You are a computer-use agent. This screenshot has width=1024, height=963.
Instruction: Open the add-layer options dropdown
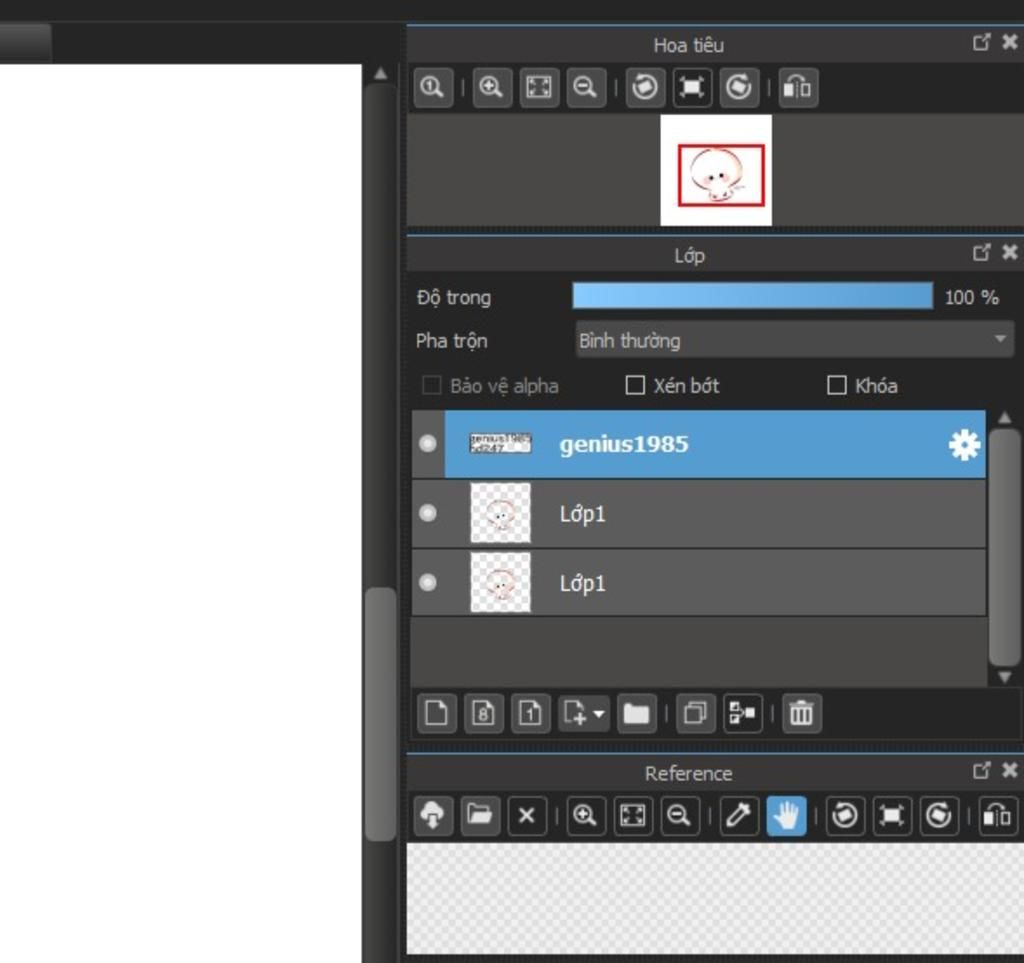584,713
